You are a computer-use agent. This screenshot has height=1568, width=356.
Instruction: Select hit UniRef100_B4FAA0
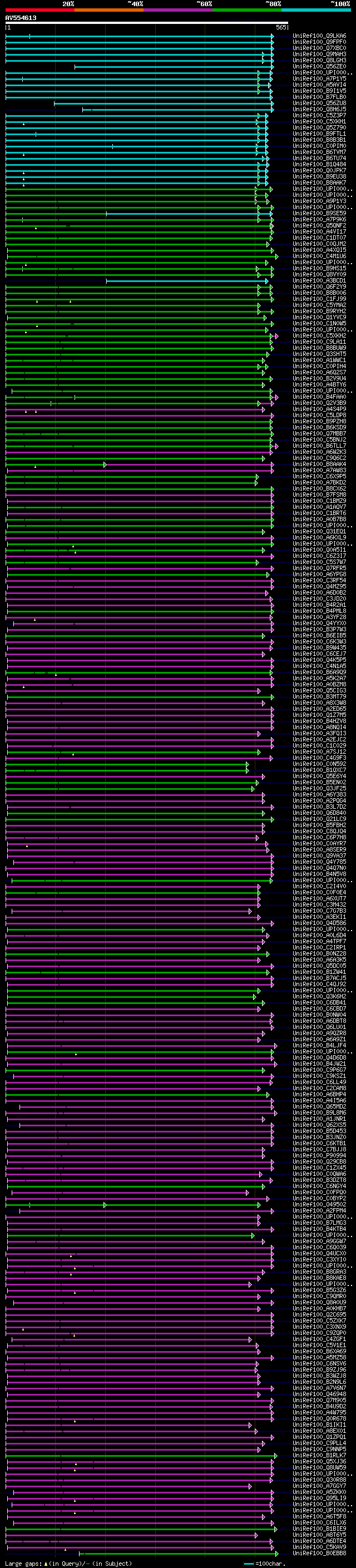click(319, 397)
